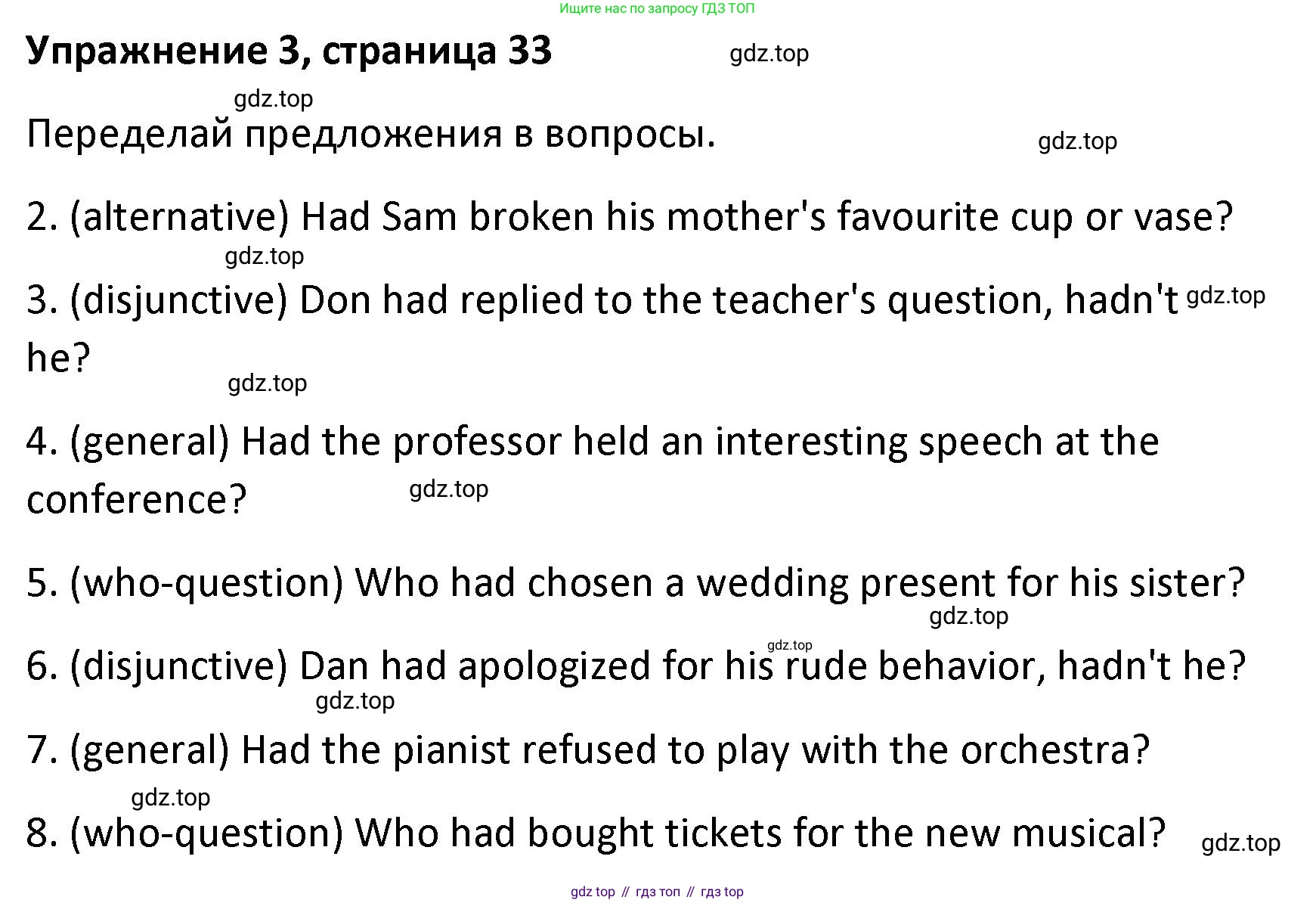Viewport: 1316px width, 903px height.
Task: Click the gdz.top watermark beside the exercise heading
Action: [769, 54]
